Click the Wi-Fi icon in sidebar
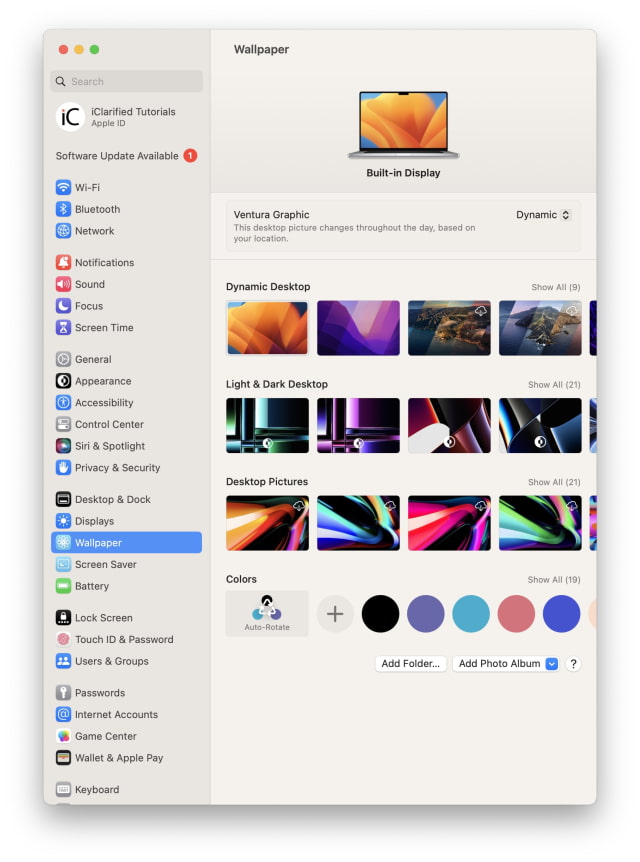Image resolution: width=640 pixels, height=862 pixels. click(63, 187)
